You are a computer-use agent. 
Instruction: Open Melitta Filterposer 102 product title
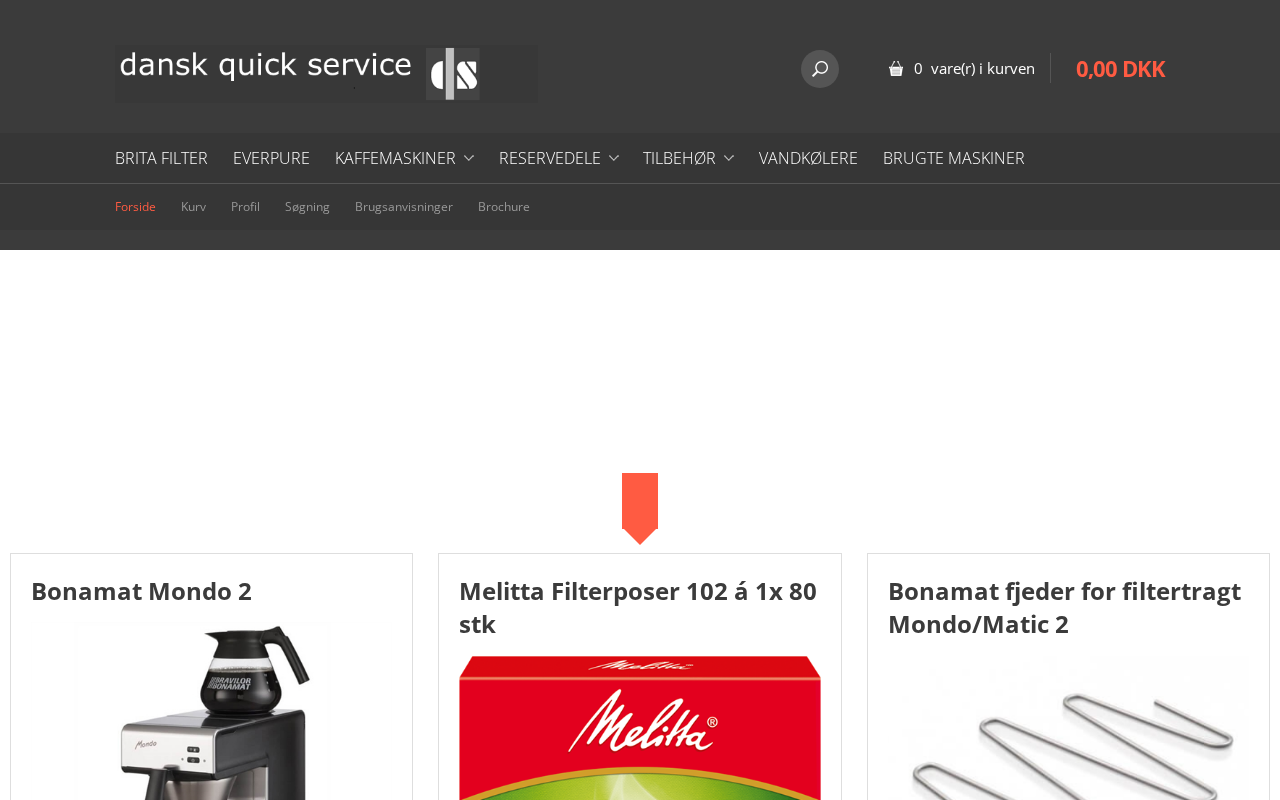click(x=638, y=607)
